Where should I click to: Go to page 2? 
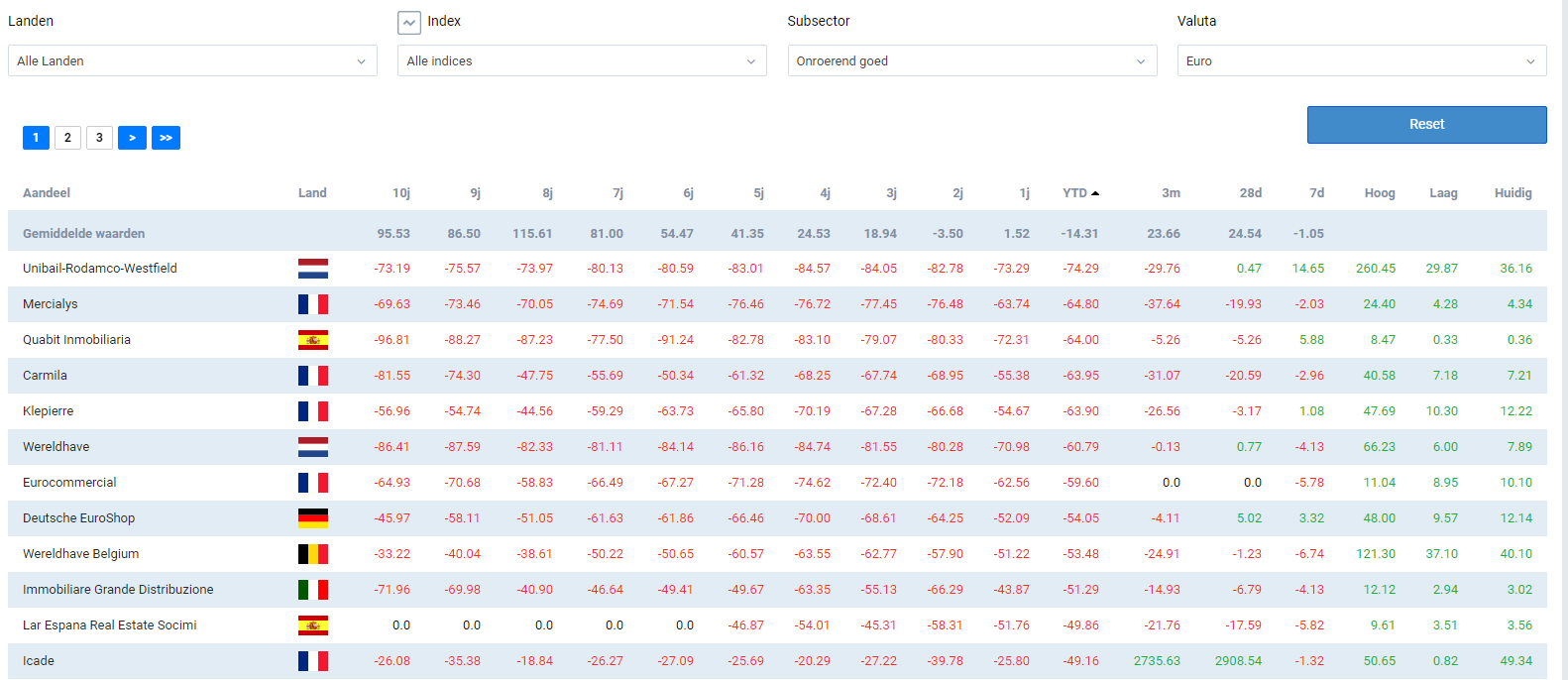click(67, 138)
